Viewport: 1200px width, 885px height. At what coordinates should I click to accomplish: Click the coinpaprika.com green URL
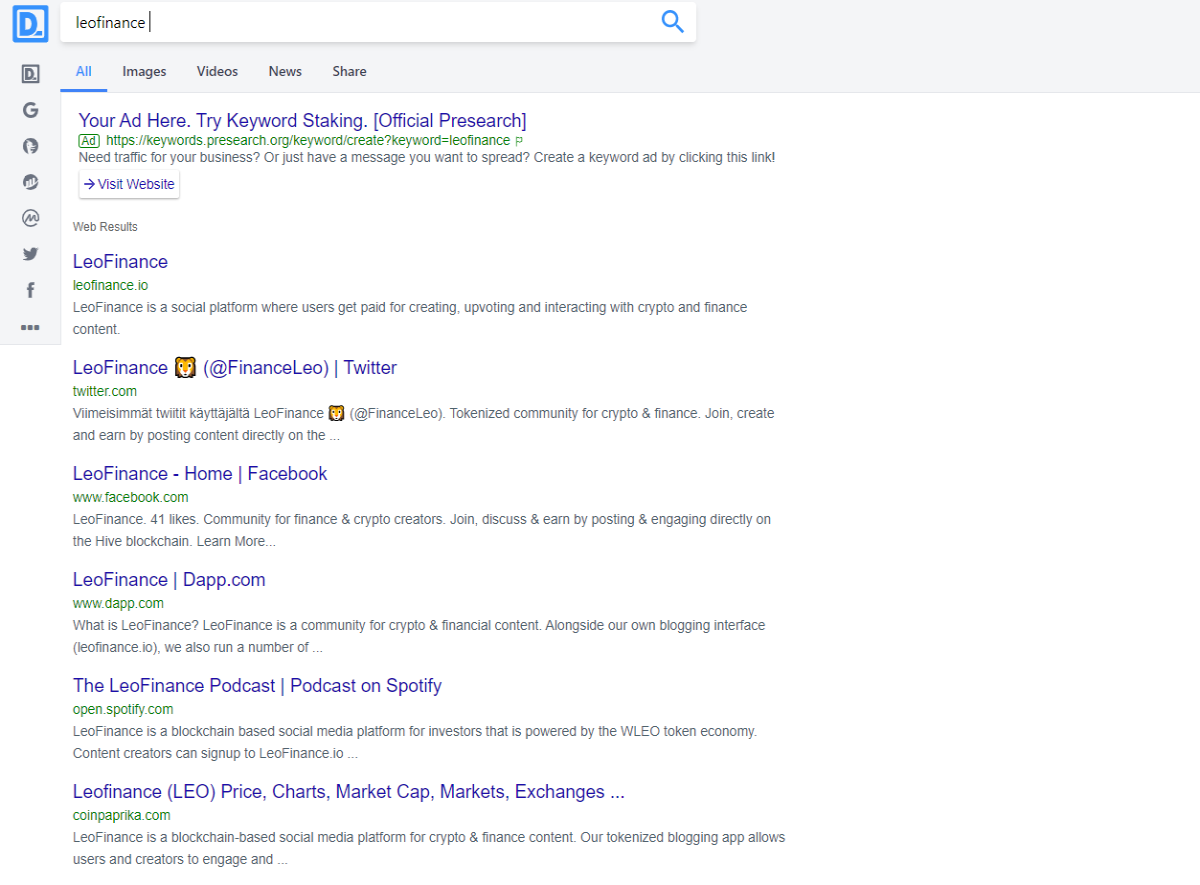122,815
